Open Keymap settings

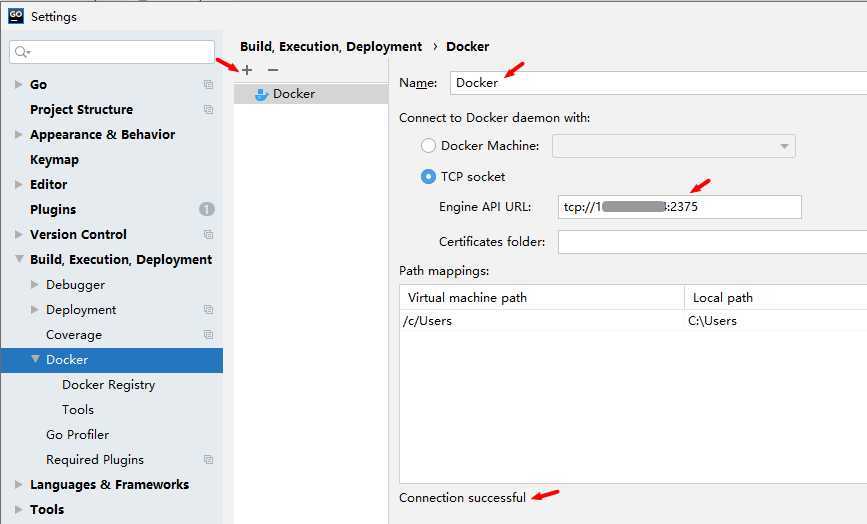point(54,160)
